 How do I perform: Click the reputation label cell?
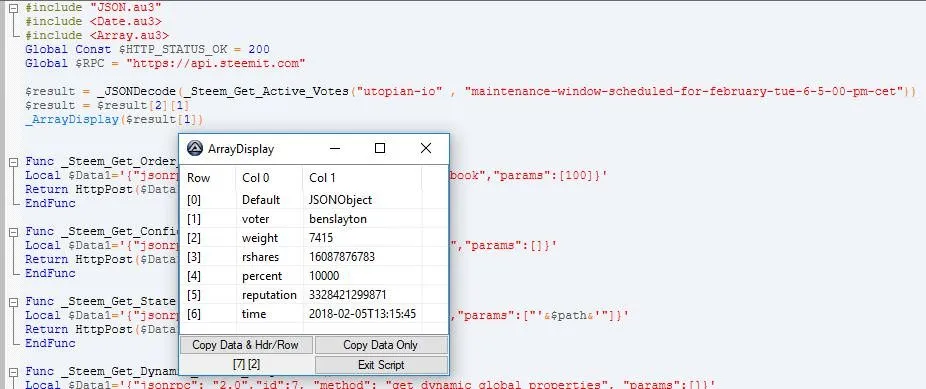click(x=269, y=295)
